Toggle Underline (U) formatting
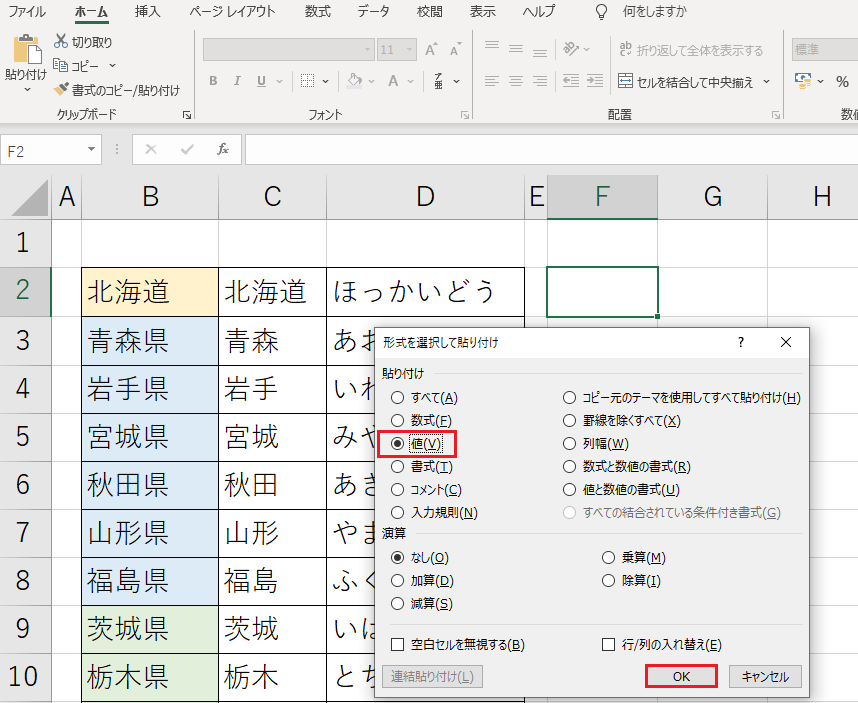 click(x=262, y=81)
